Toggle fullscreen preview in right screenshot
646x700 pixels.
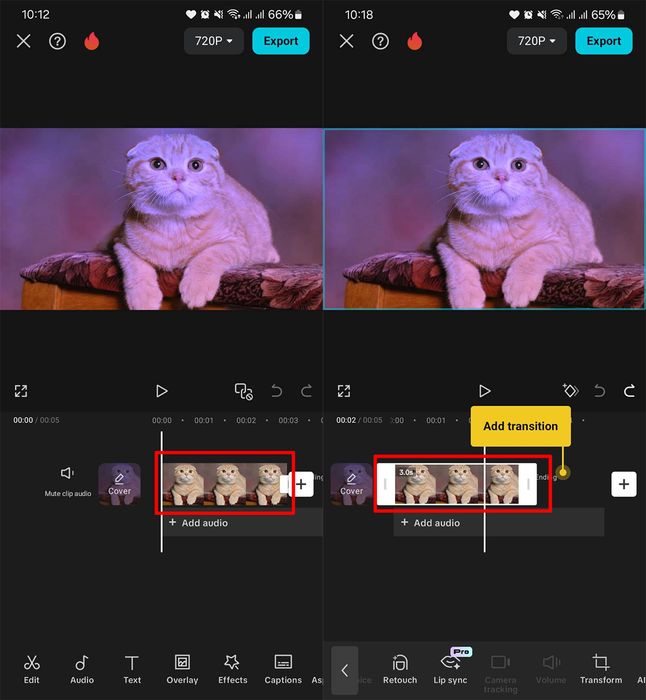(344, 391)
